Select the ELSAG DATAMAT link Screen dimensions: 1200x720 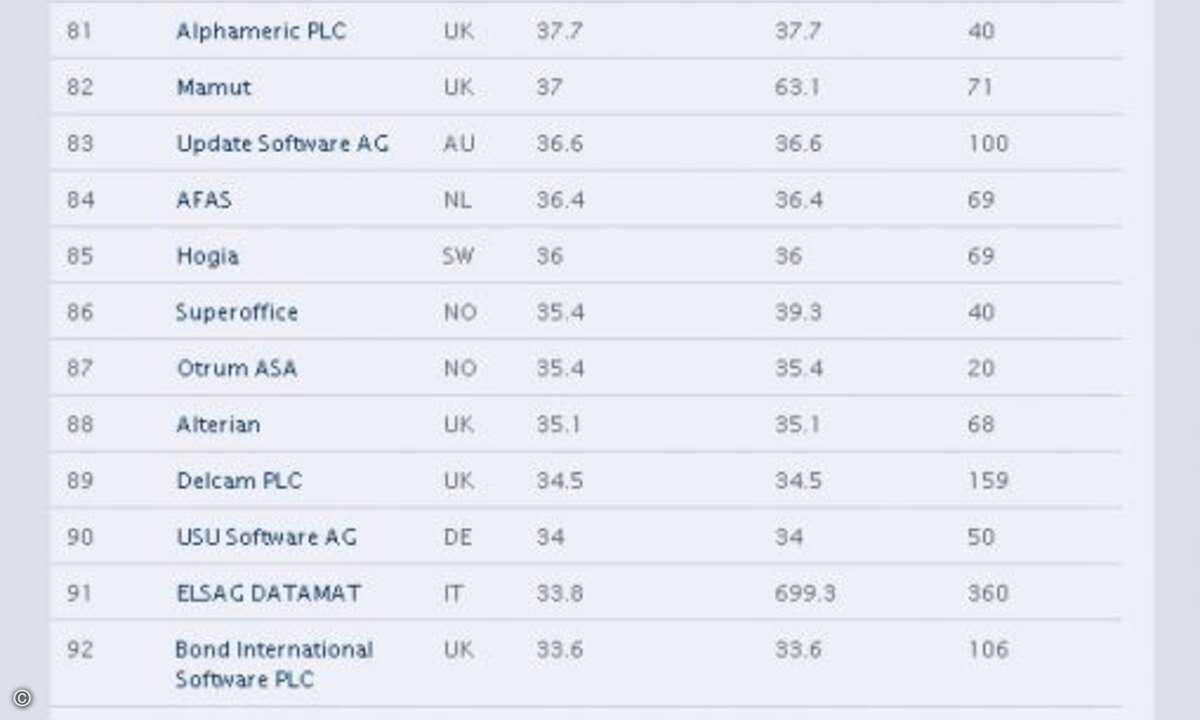point(269,593)
